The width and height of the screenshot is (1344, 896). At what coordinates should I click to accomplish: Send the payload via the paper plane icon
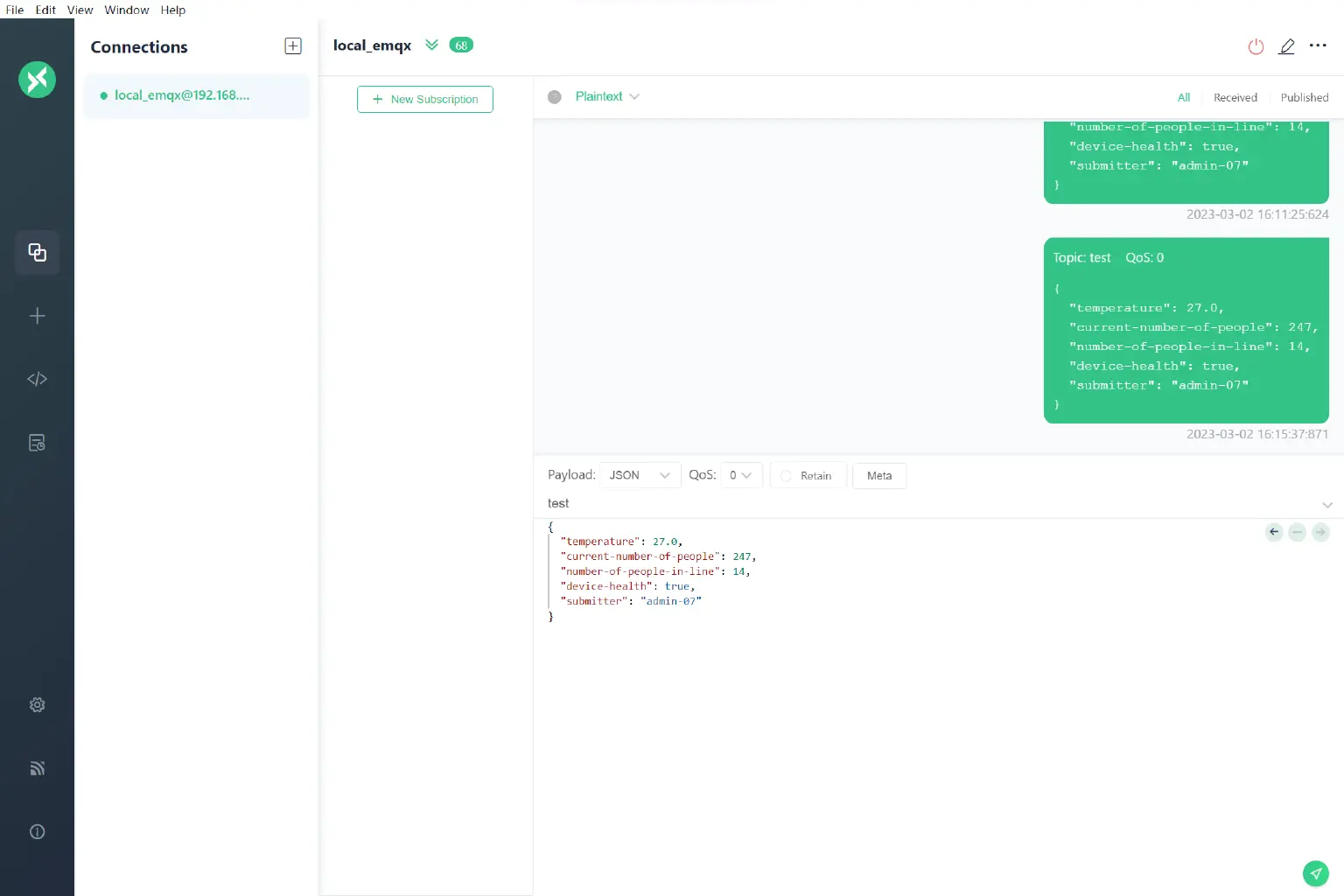(x=1316, y=873)
